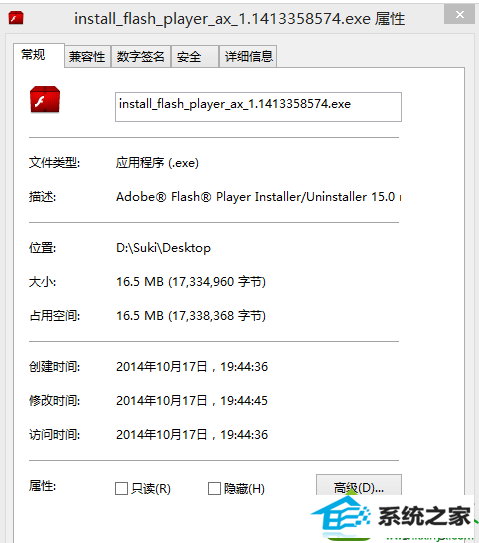Click the 修改时间 label
Image resolution: width=479 pixels, height=543 pixels.
54,401
